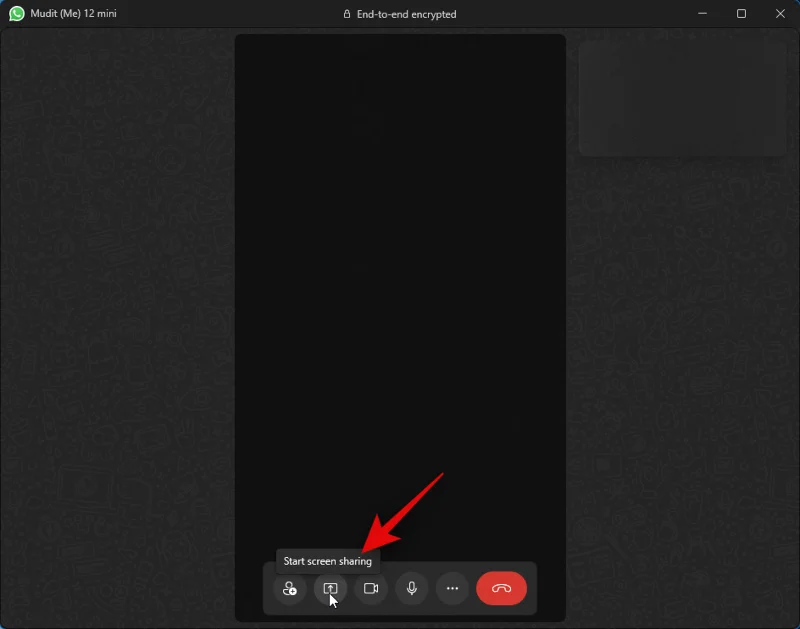Close the WhatsApp call window
This screenshot has width=800, height=629.
[x=780, y=14]
